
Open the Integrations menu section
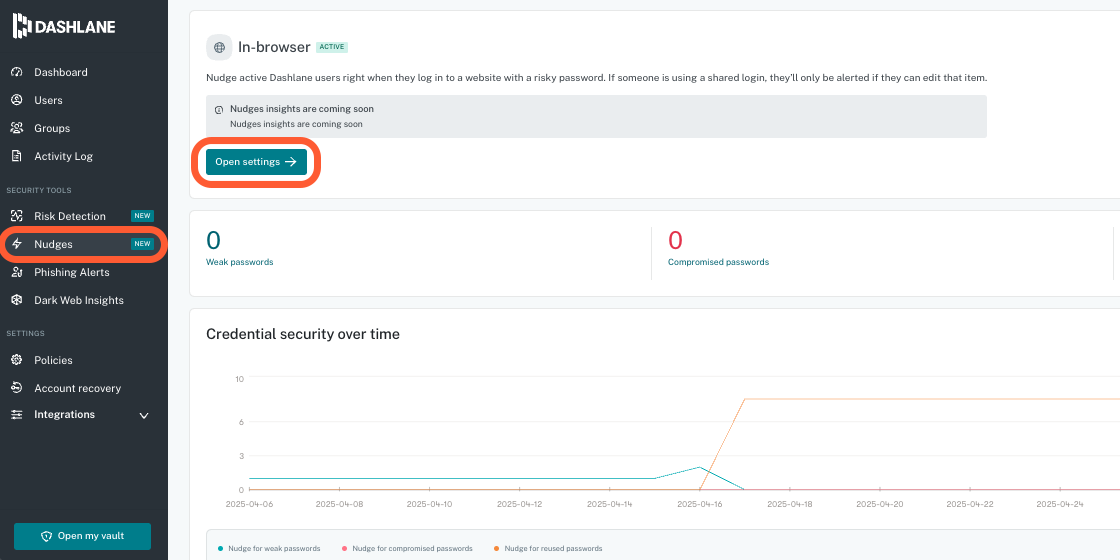(64, 414)
